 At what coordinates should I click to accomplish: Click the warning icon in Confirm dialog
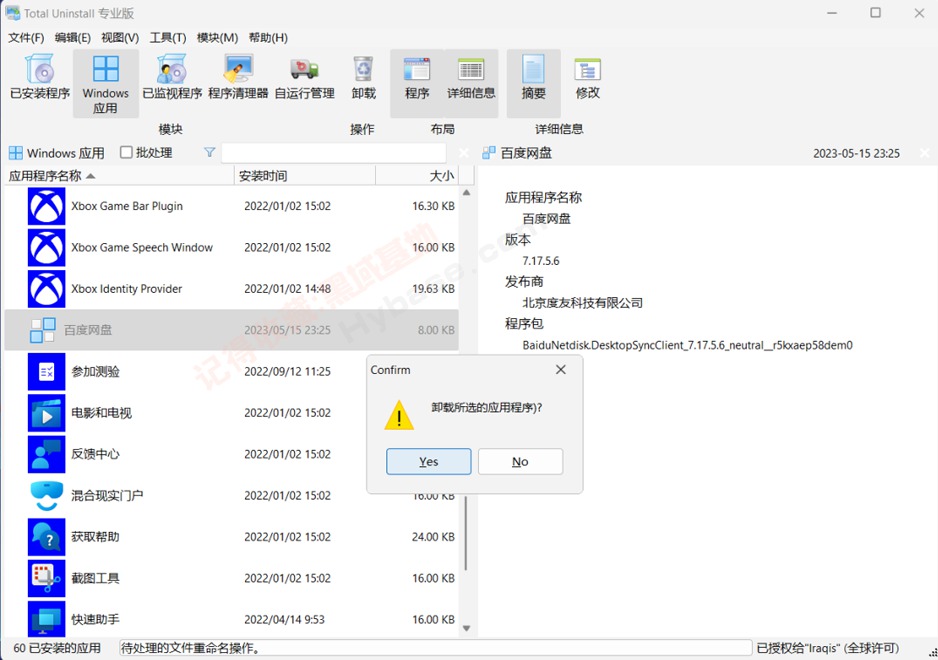(x=399, y=415)
